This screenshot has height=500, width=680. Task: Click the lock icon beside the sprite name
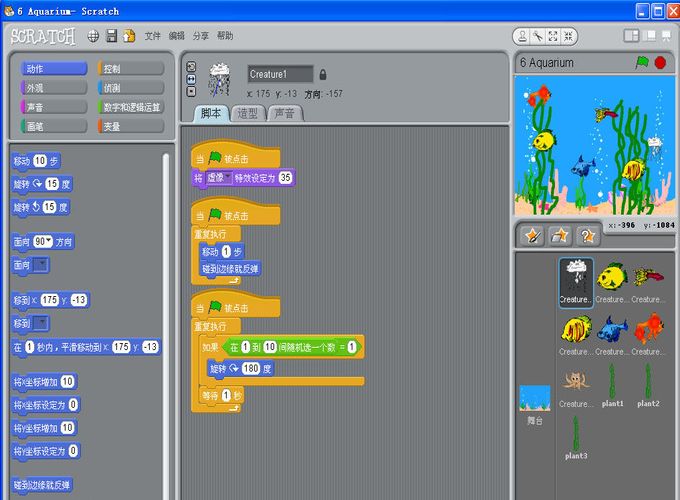tap(322, 74)
